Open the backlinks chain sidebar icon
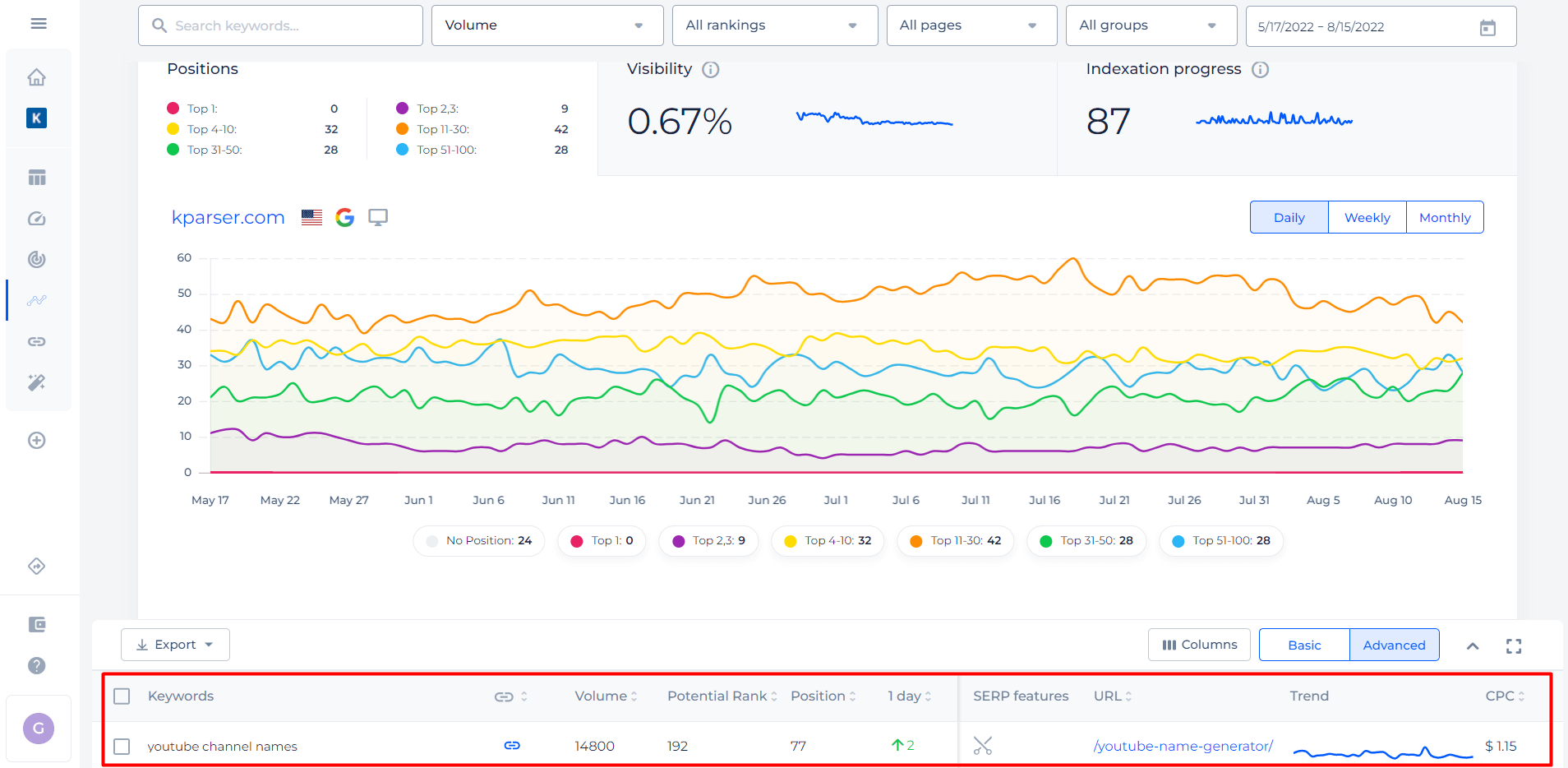 [x=36, y=341]
